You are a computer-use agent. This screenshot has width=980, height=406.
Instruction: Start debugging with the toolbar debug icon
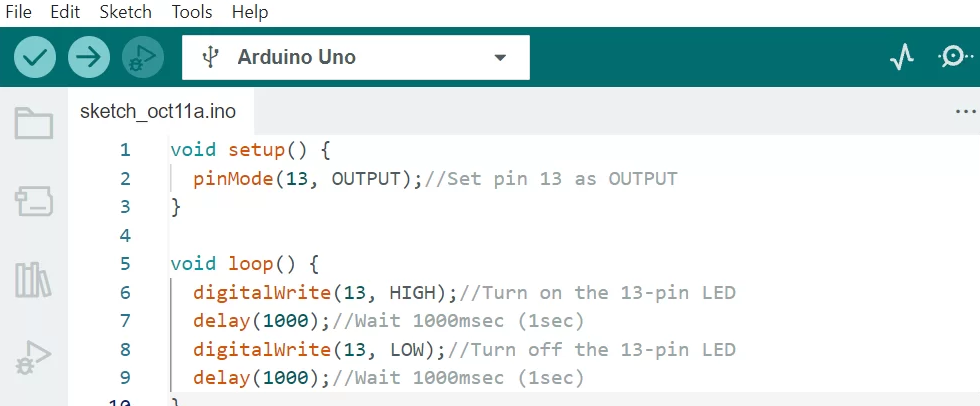tap(143, 57)
